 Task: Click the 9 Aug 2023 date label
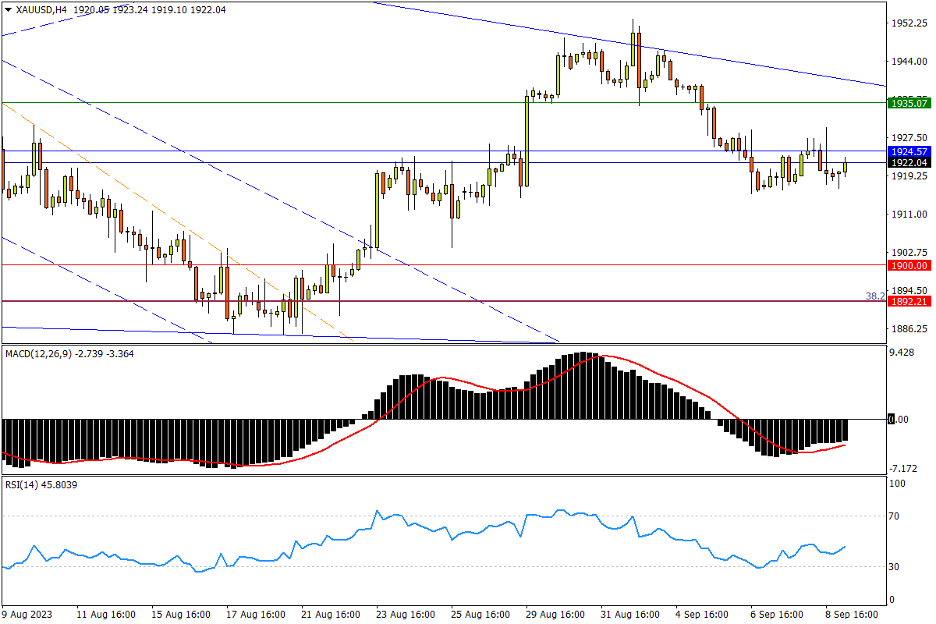point(28,613)
